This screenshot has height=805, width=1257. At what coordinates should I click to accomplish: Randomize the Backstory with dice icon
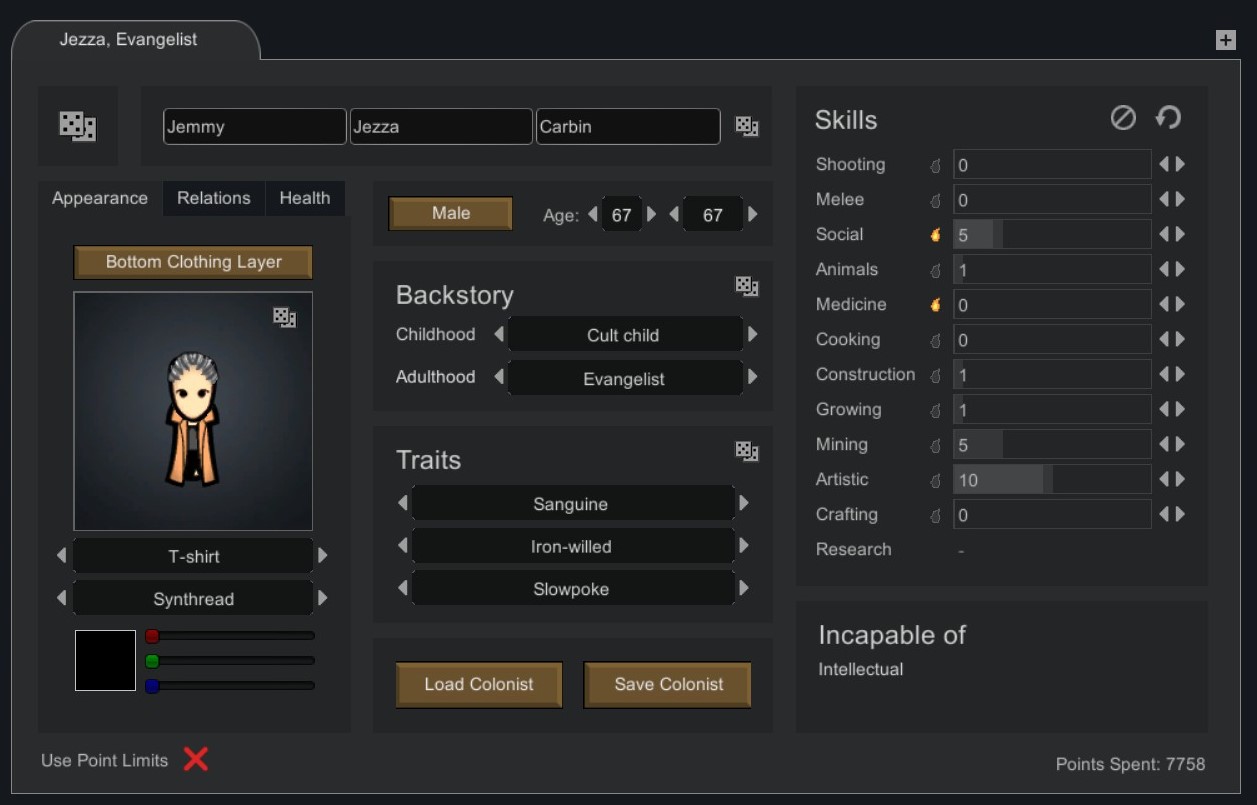pos(747,286)
